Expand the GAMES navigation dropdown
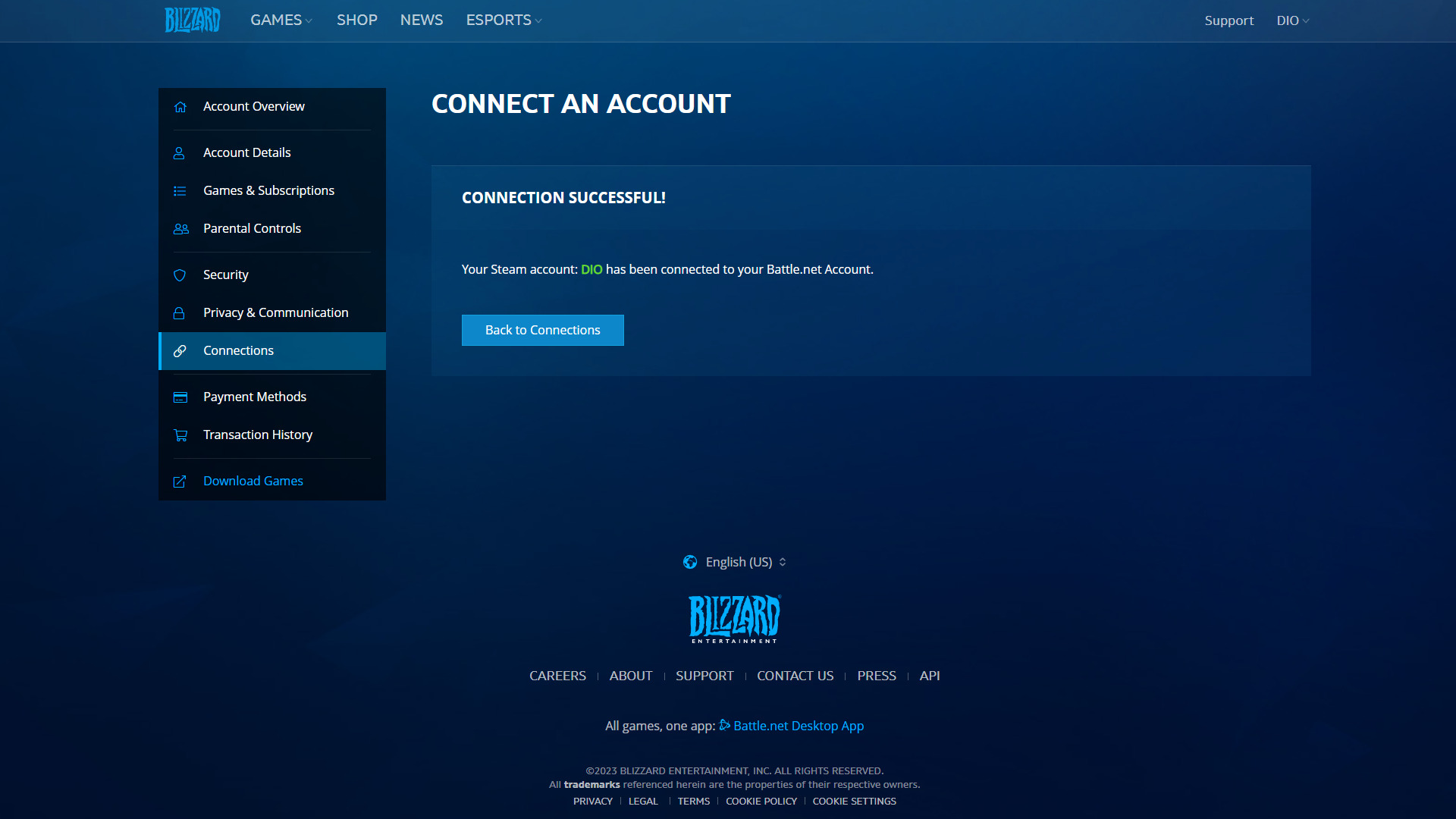This screenshot has width=1456, height=819. 280,20
